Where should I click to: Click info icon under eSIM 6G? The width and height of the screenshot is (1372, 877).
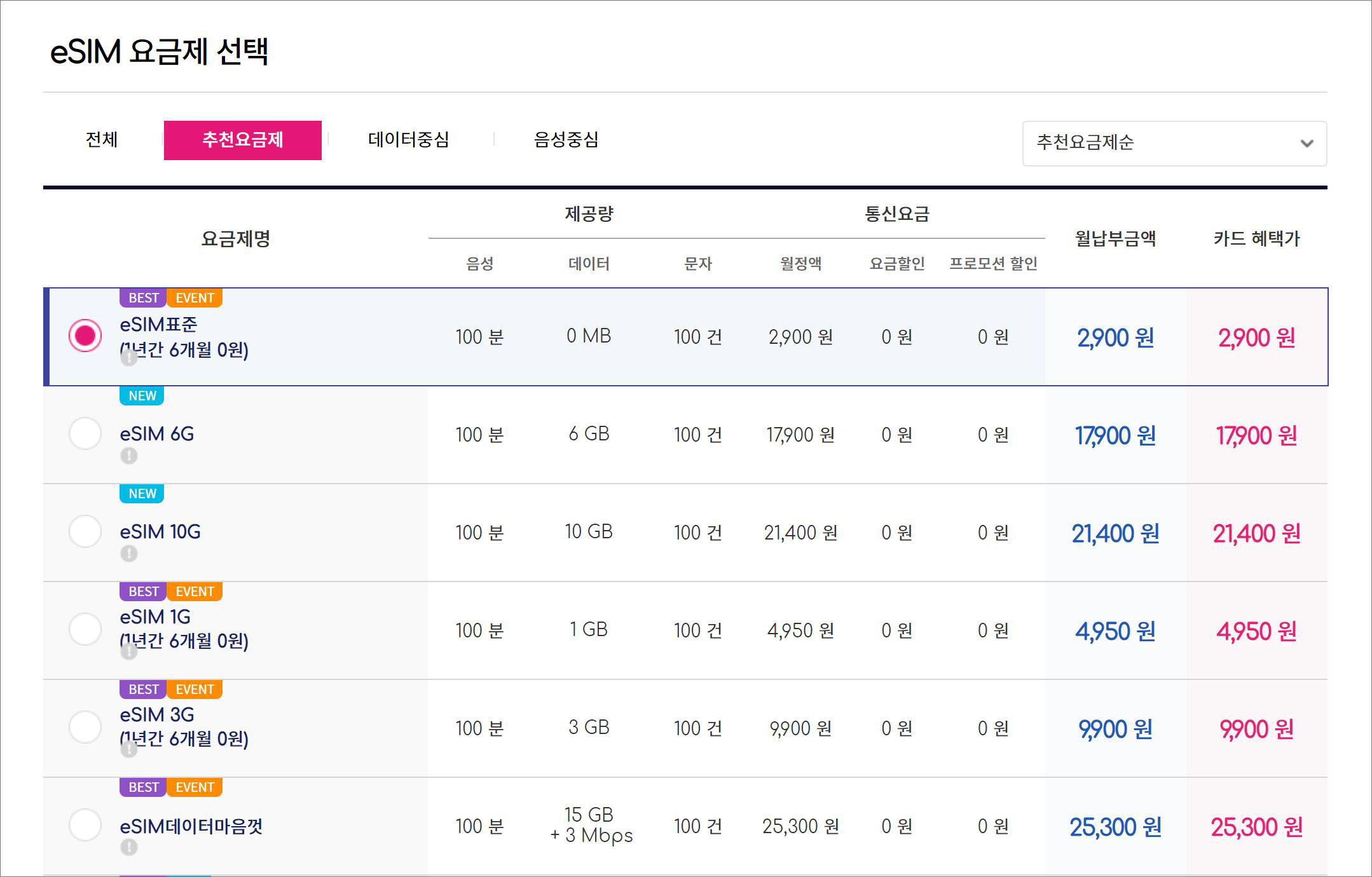click(x=129, y=456)
